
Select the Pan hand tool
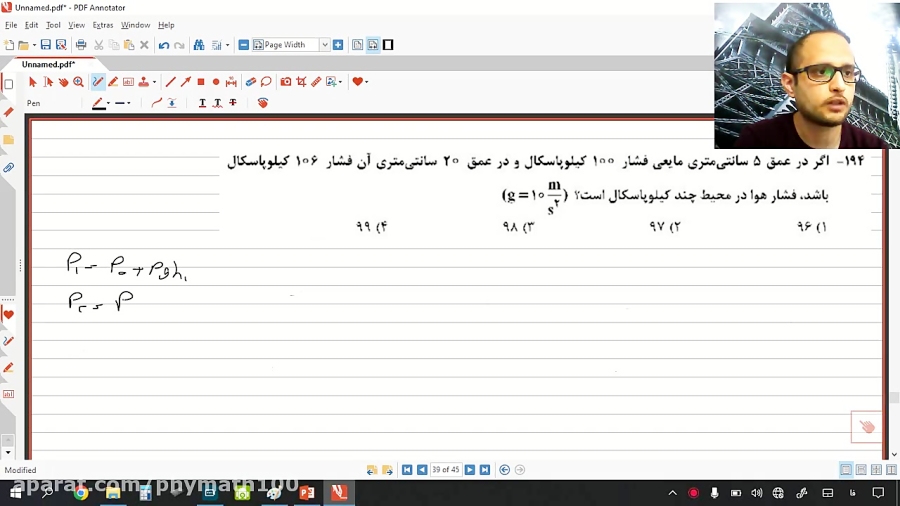tap(63, 82)
